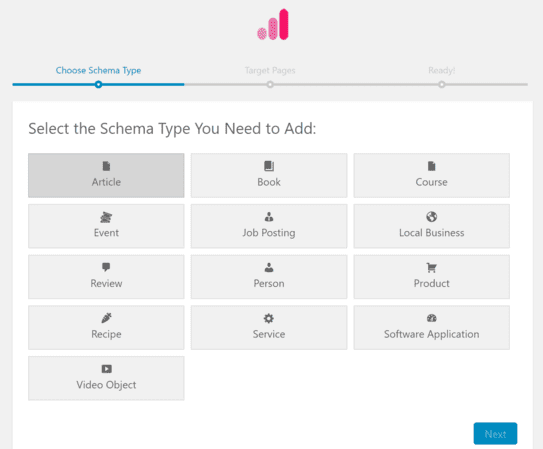This screenshot has height=449, width=543.
Task: Click the Target Pages progress marker dot
Action: pyautogui.click(x=270, y=84)
